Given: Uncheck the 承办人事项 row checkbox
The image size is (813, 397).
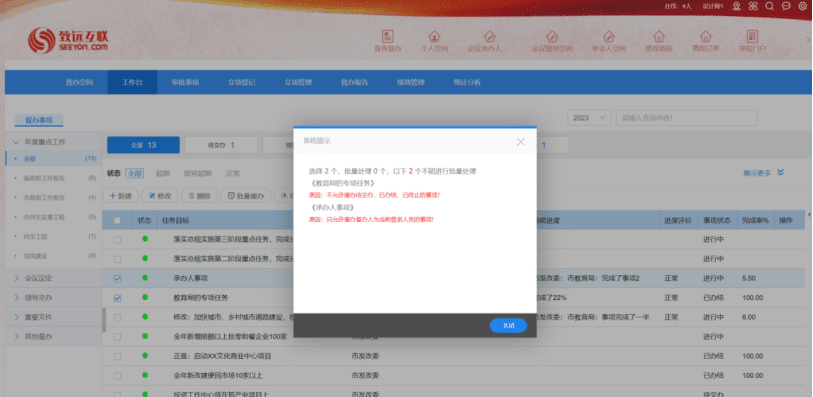Looking at the screenshot, I should click(x=117, y=278).
